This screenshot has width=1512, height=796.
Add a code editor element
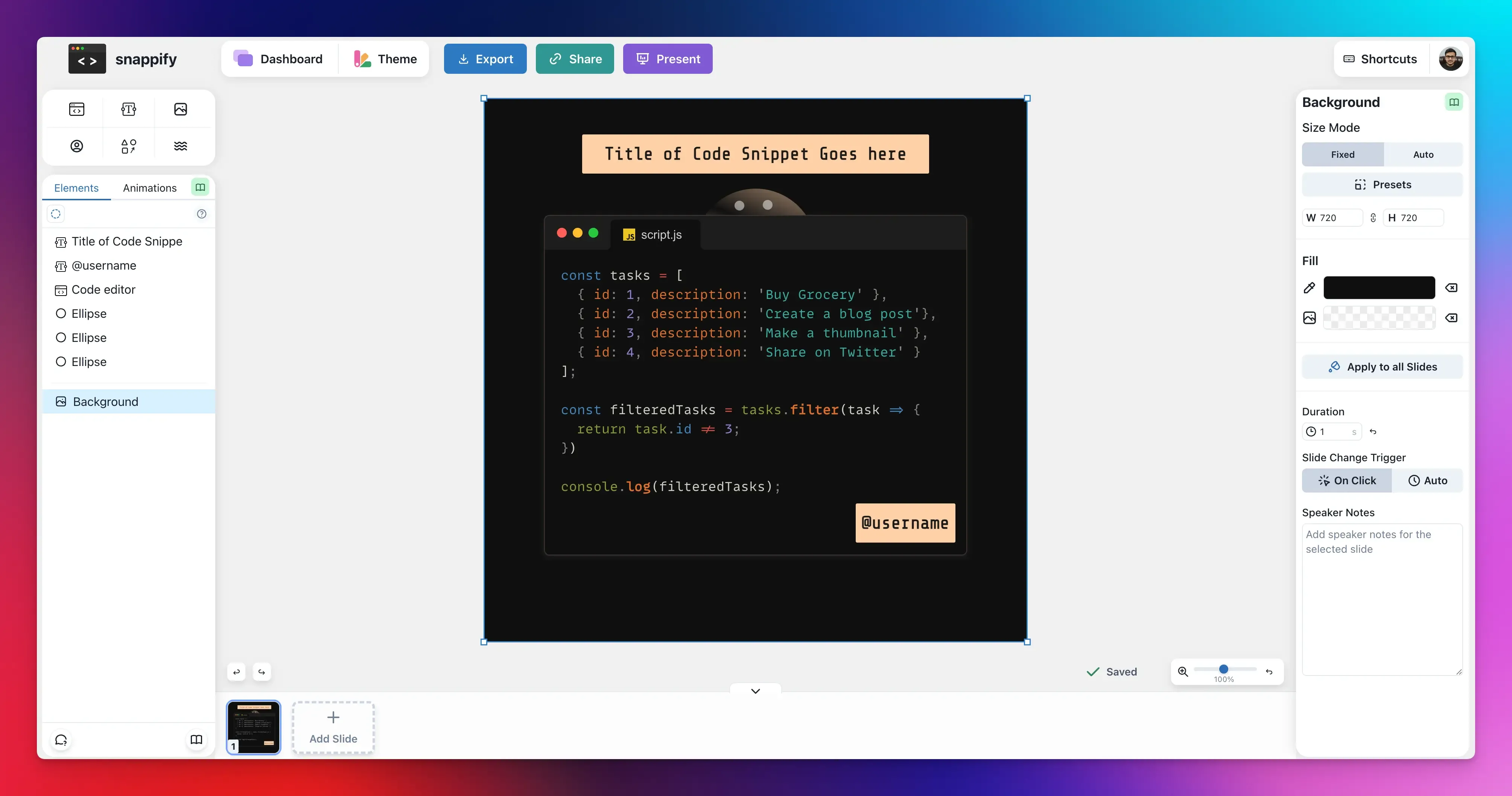pyautogui.click(x=77, y=109)
